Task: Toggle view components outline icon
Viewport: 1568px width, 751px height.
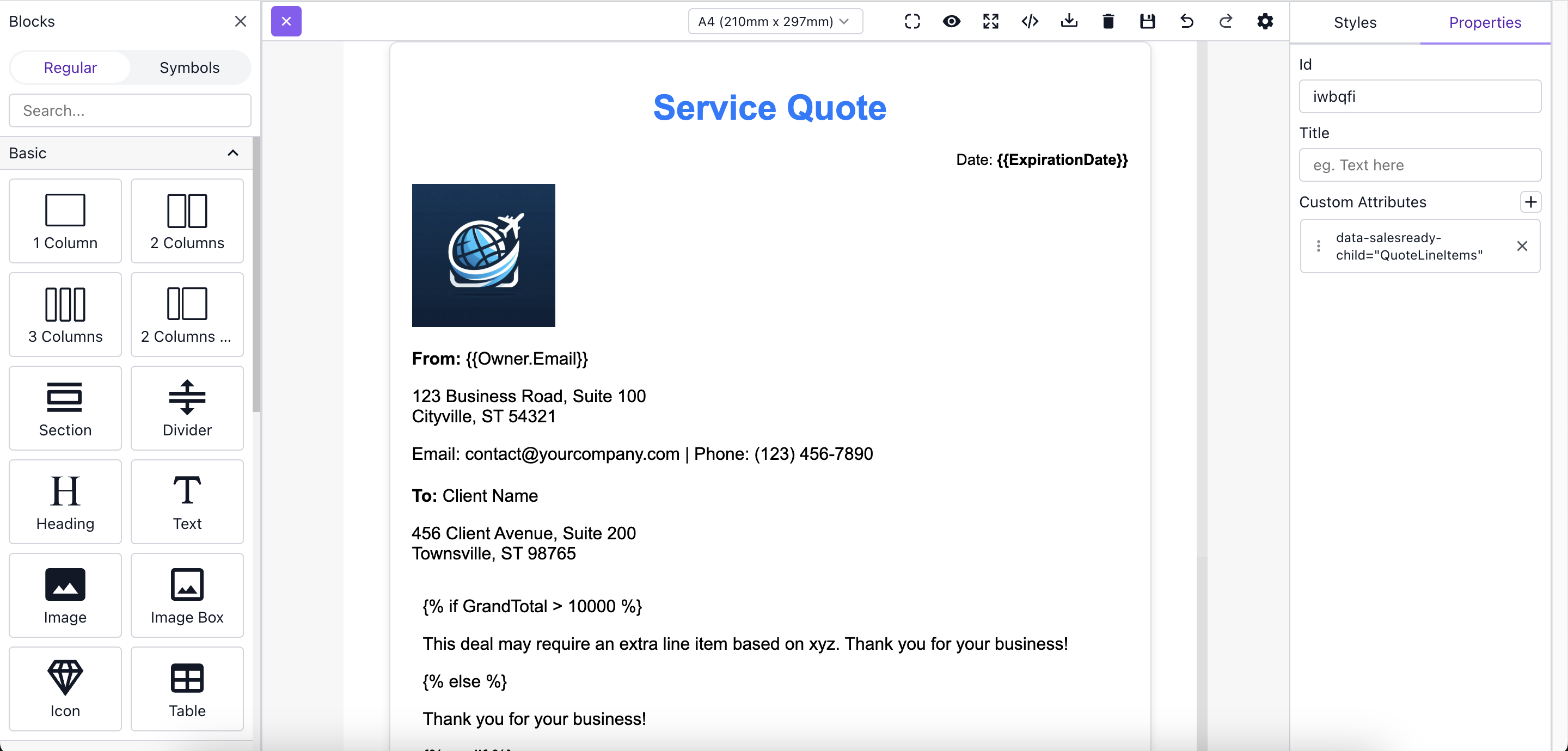Action: click(912, 22)
